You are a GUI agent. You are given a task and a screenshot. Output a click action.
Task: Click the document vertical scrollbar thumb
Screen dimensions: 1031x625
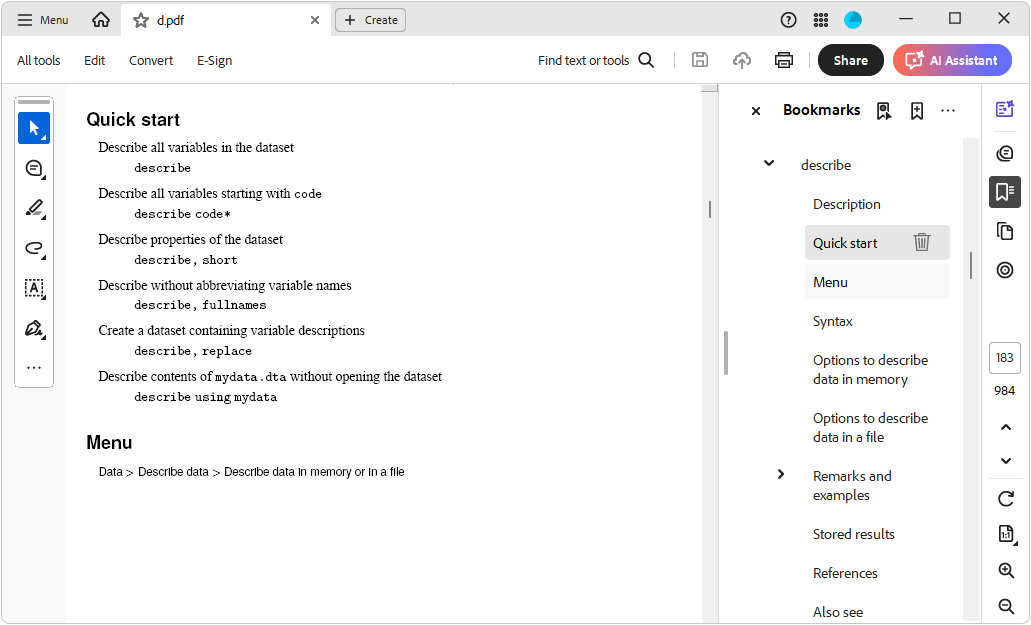point(709,210)
